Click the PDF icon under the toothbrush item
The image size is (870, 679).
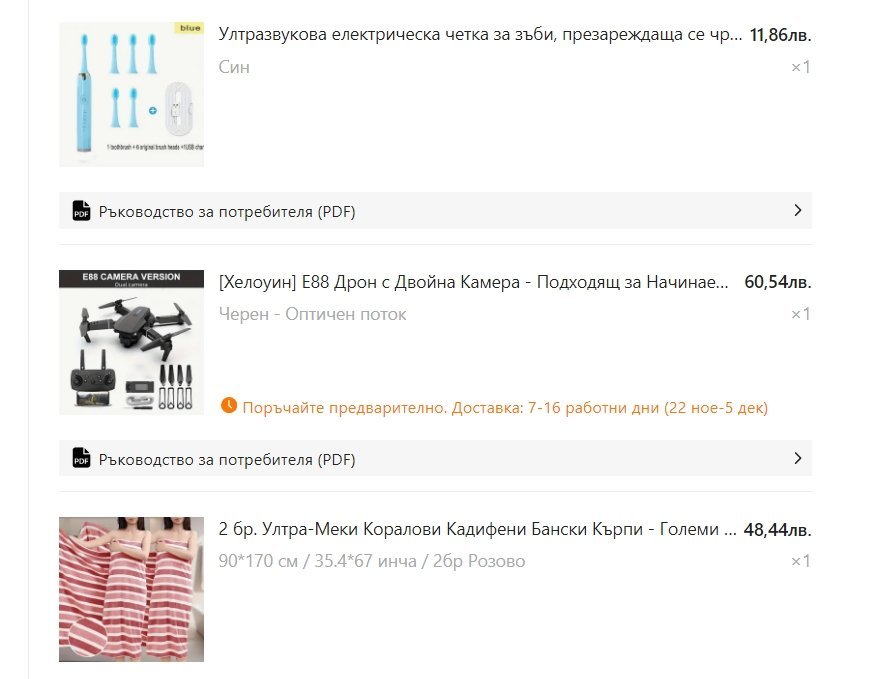point(82,211)
